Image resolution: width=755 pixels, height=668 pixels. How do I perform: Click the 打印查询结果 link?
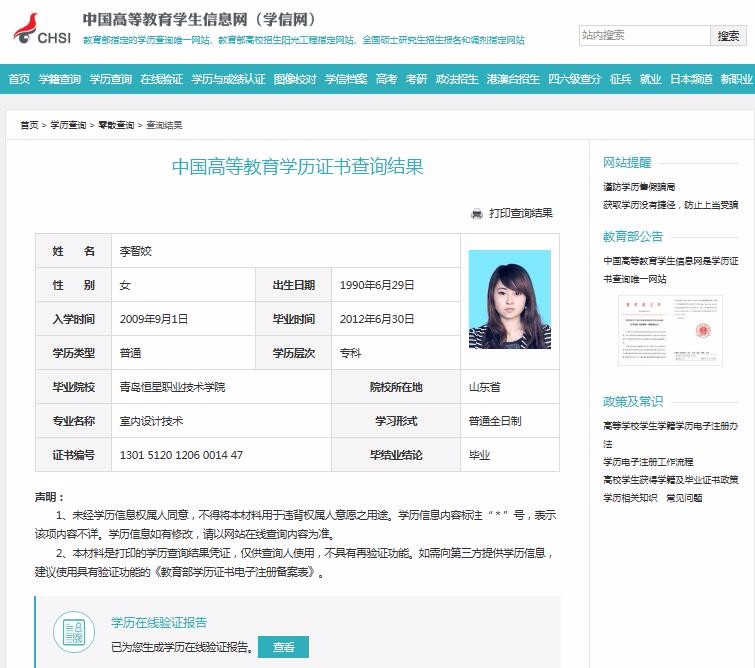click(x=521, y=213)
